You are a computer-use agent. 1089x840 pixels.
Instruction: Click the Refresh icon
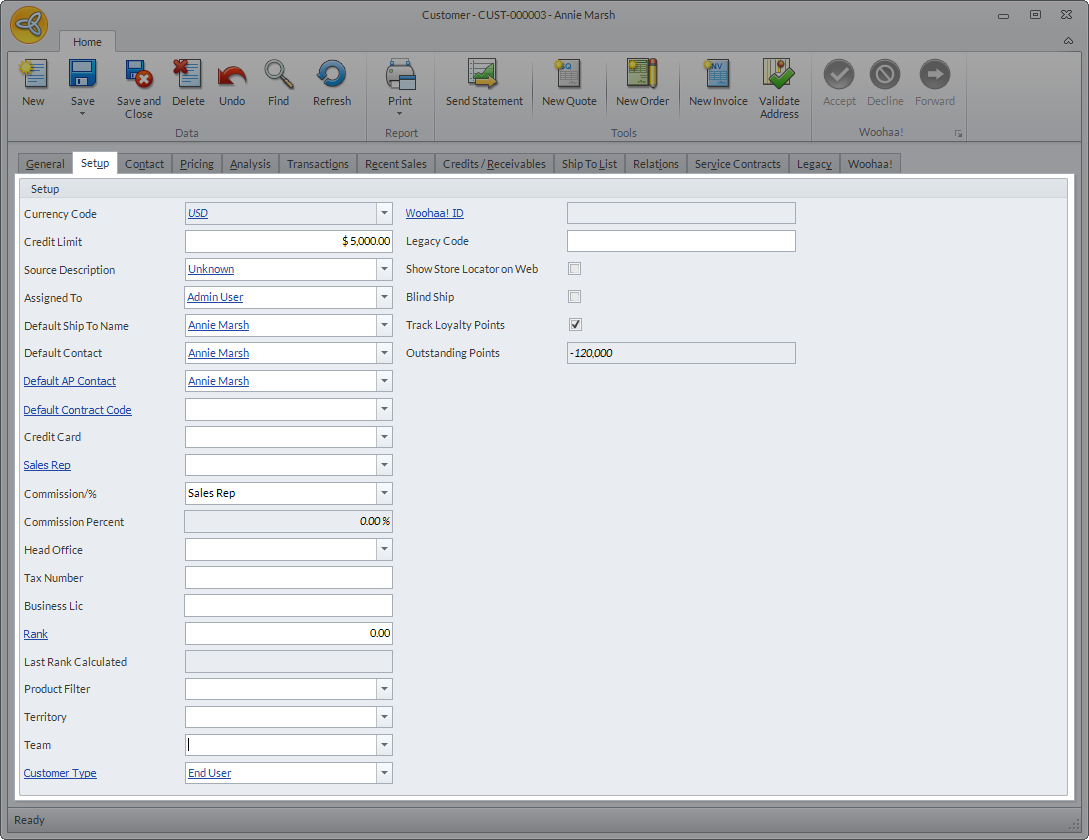331,75
